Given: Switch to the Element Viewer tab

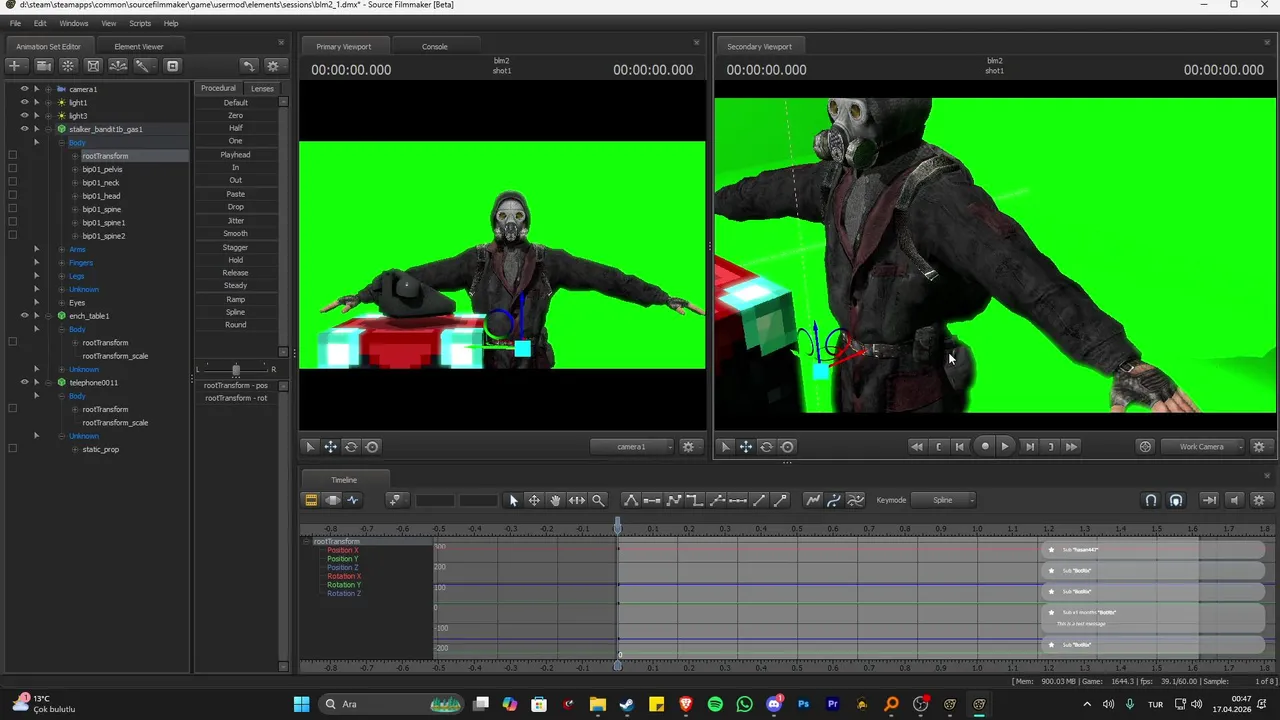Looking at the screenshot, I should [x=139, y=46].
